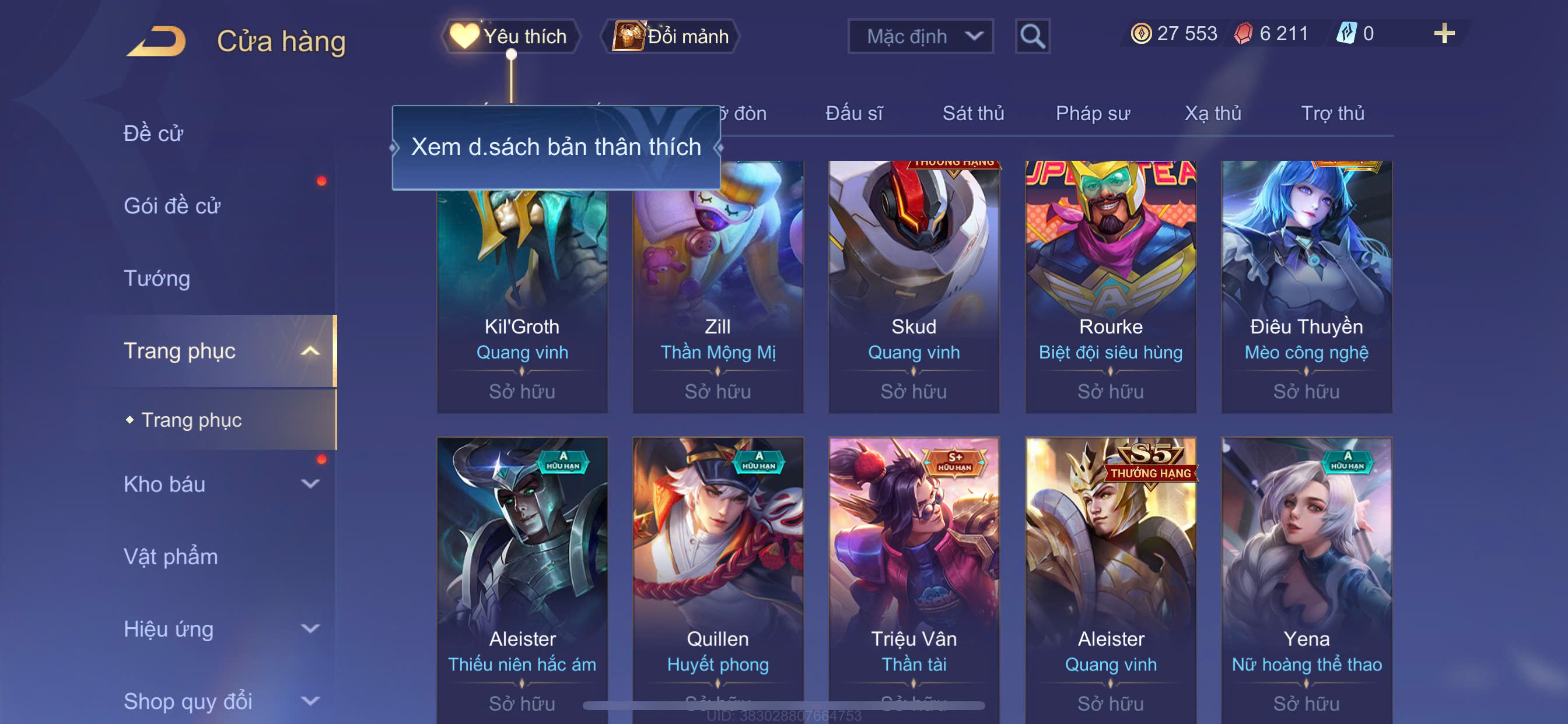
Task: Open Gói đề cử in sidebar
Action: pyautogui.click(x=171, y=206)
